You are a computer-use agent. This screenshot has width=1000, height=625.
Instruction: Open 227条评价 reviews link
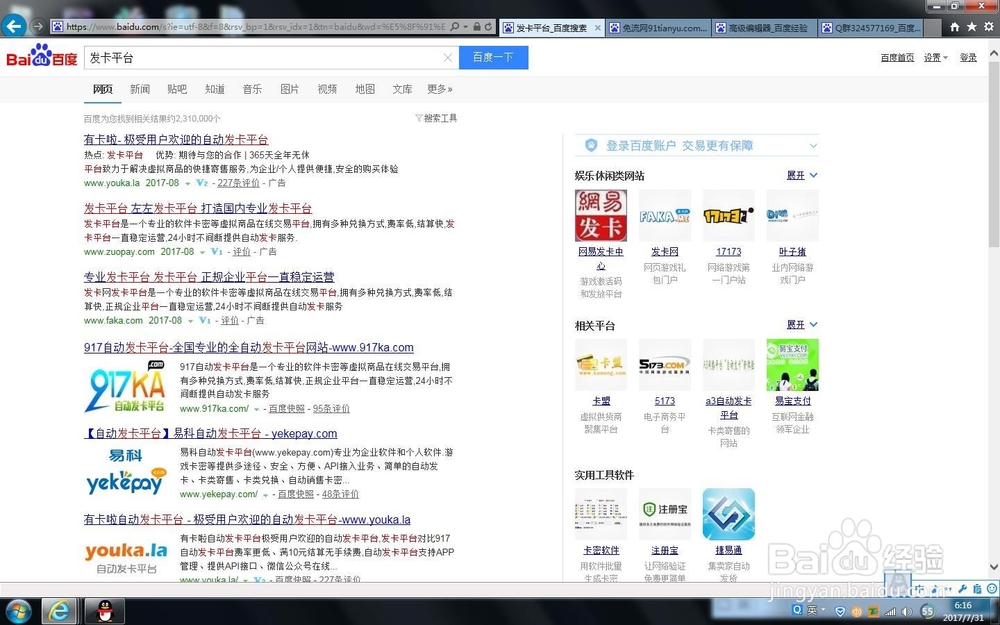point(239,183)
